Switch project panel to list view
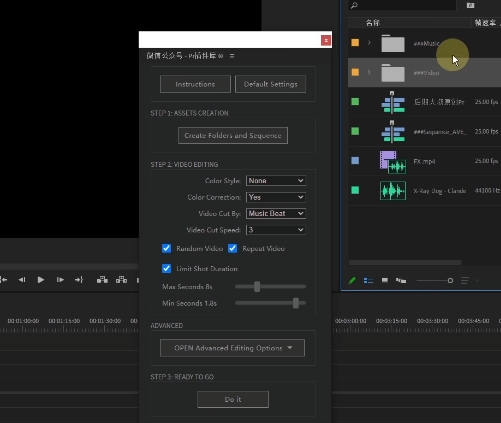 click(x=368, y=281)
